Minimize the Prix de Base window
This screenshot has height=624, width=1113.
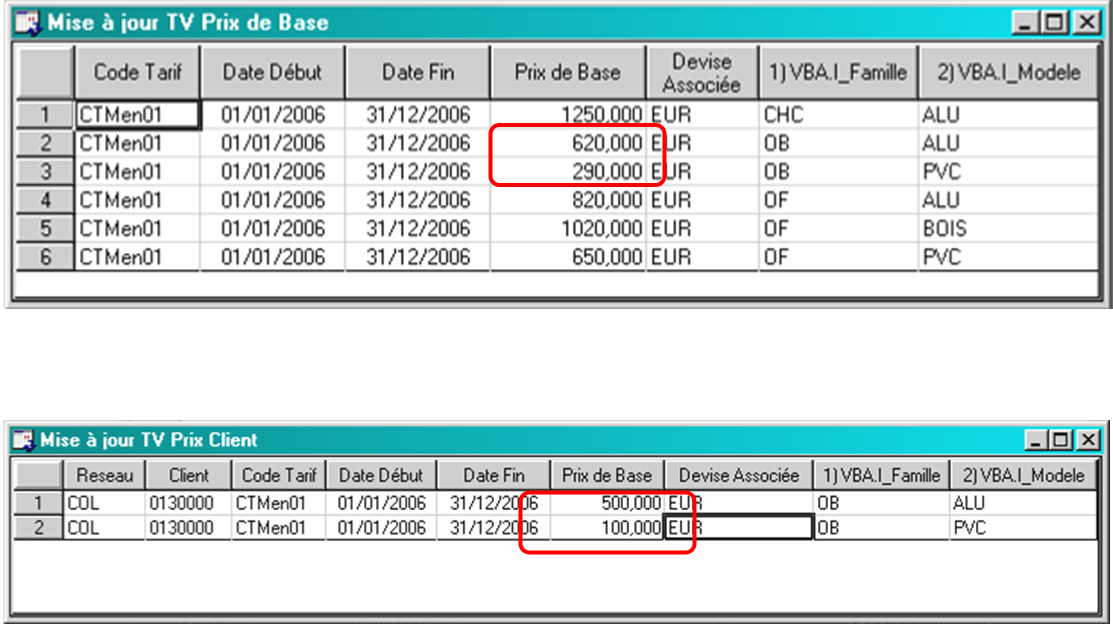point(1025,22)
